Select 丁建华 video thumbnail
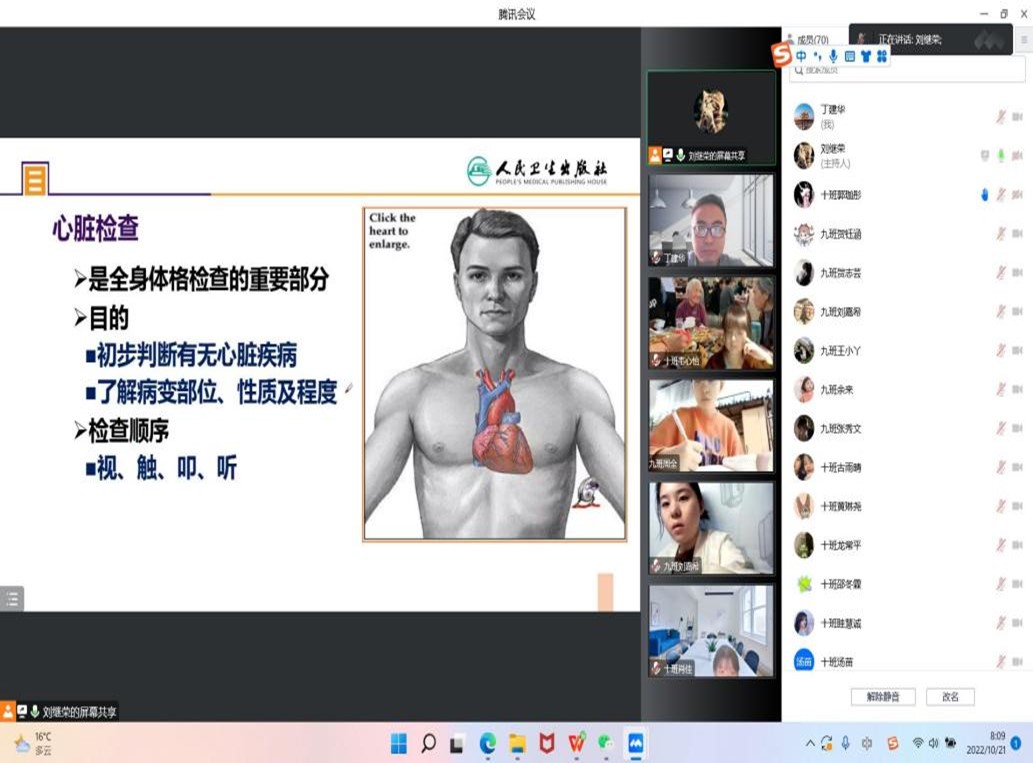1033x763 pixels. point(711,220)
